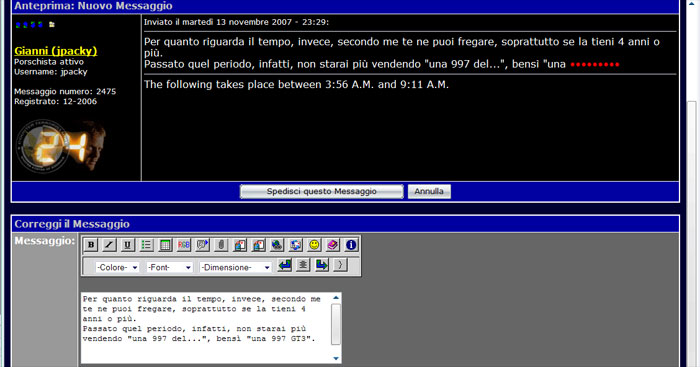Click 'Porschista attivo' rank text
Screen dimensions: 700x367
pos(49,62)
